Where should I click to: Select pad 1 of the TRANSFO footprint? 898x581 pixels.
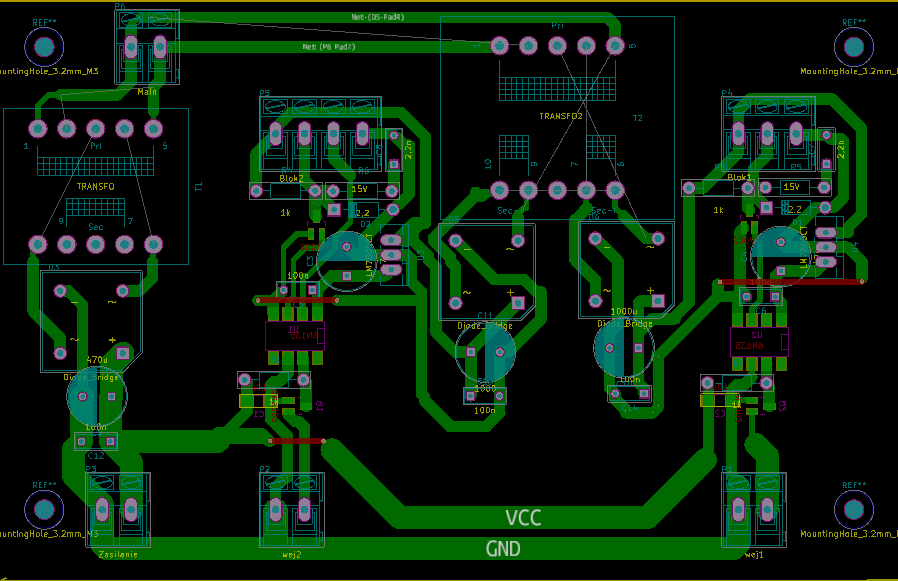(x=38, y=128)
